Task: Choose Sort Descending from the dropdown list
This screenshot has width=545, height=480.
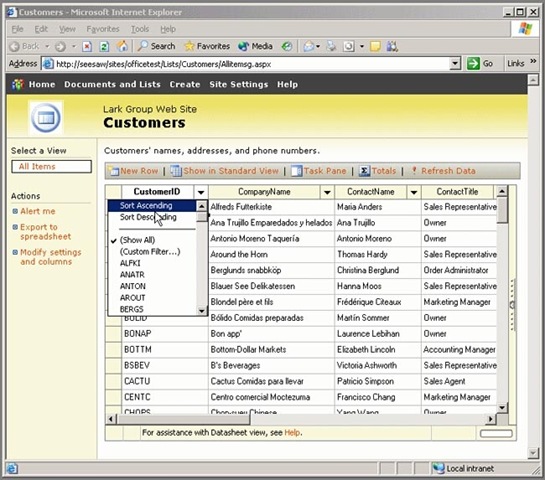Action: pos(148,217)
